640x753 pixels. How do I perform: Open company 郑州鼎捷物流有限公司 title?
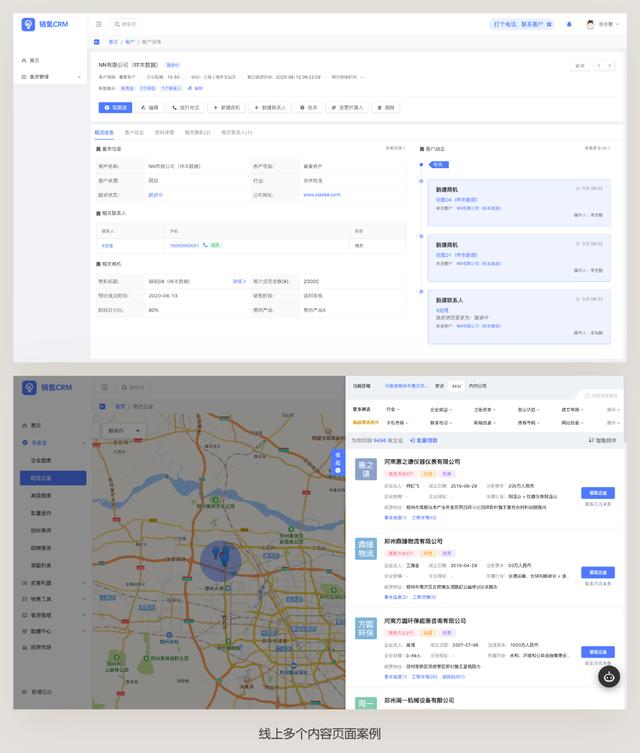tap(413, 541)
